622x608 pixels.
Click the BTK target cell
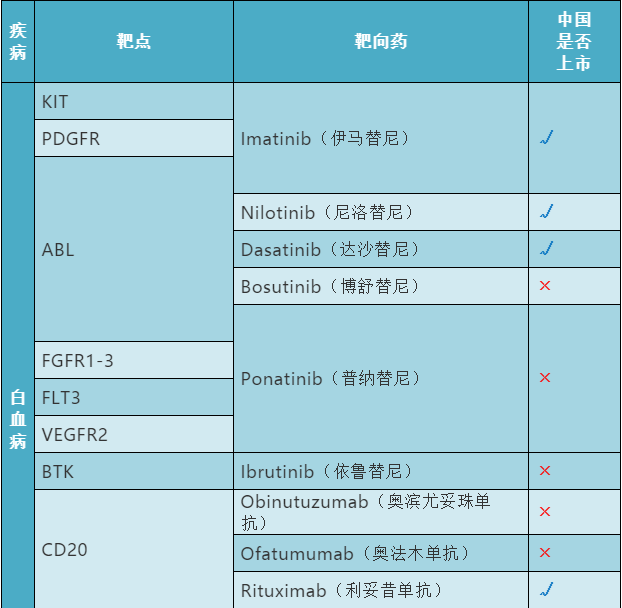coord(58,471)
